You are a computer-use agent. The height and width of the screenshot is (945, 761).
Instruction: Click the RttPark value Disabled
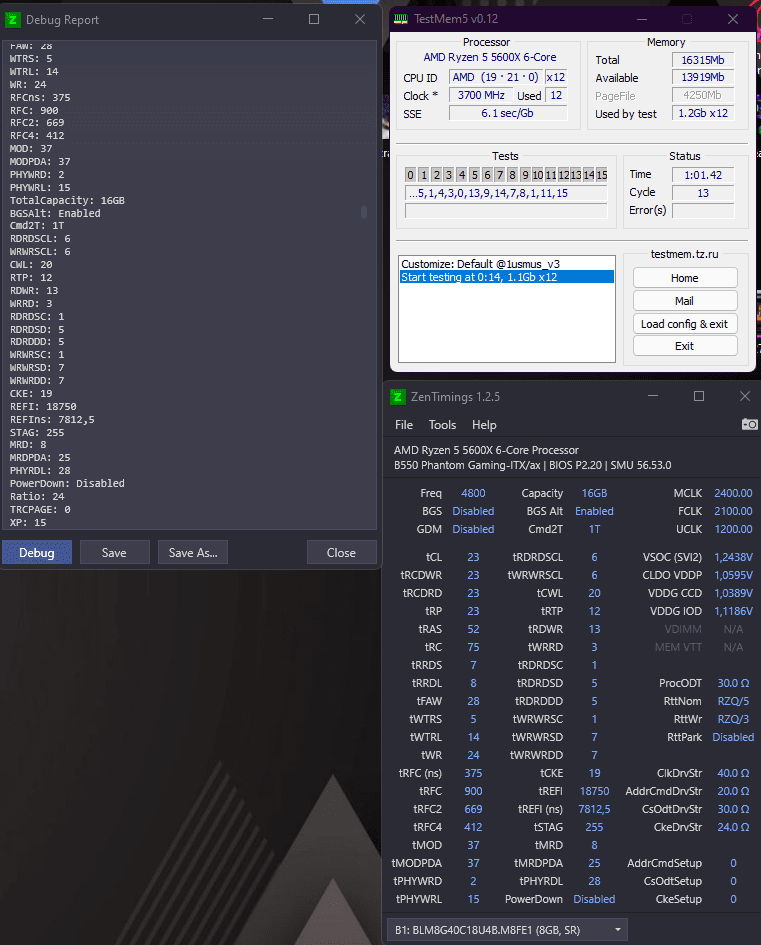[x=733, y=737]
